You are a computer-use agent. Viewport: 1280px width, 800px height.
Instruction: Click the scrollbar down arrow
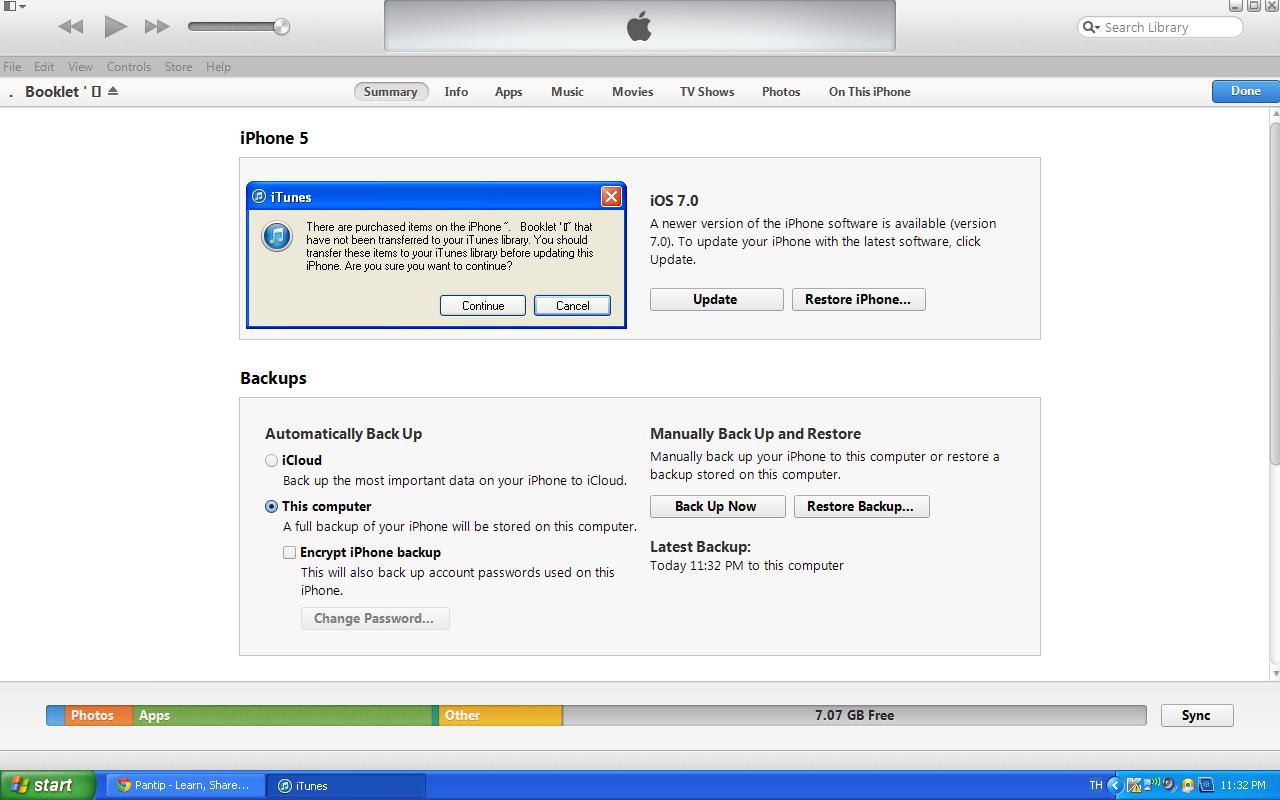[1275, 674]
